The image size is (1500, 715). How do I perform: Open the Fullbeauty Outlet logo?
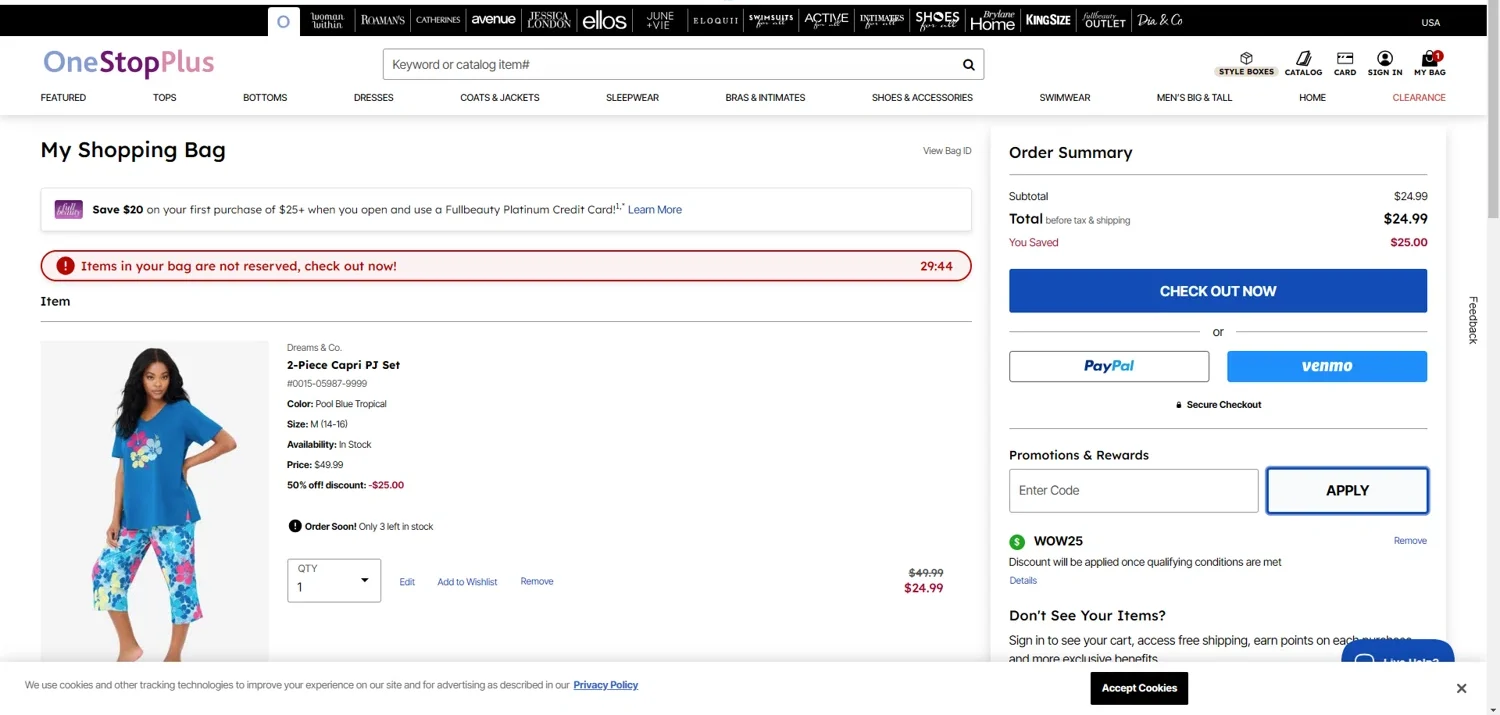[x=1104, y=20]
